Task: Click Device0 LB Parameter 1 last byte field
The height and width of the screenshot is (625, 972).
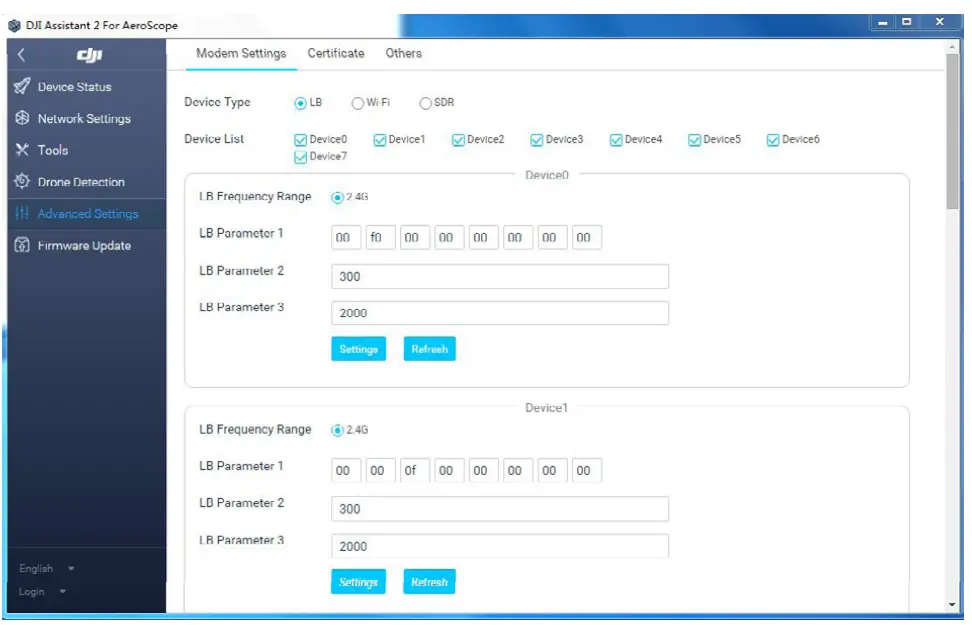Action: pos(586,237)
